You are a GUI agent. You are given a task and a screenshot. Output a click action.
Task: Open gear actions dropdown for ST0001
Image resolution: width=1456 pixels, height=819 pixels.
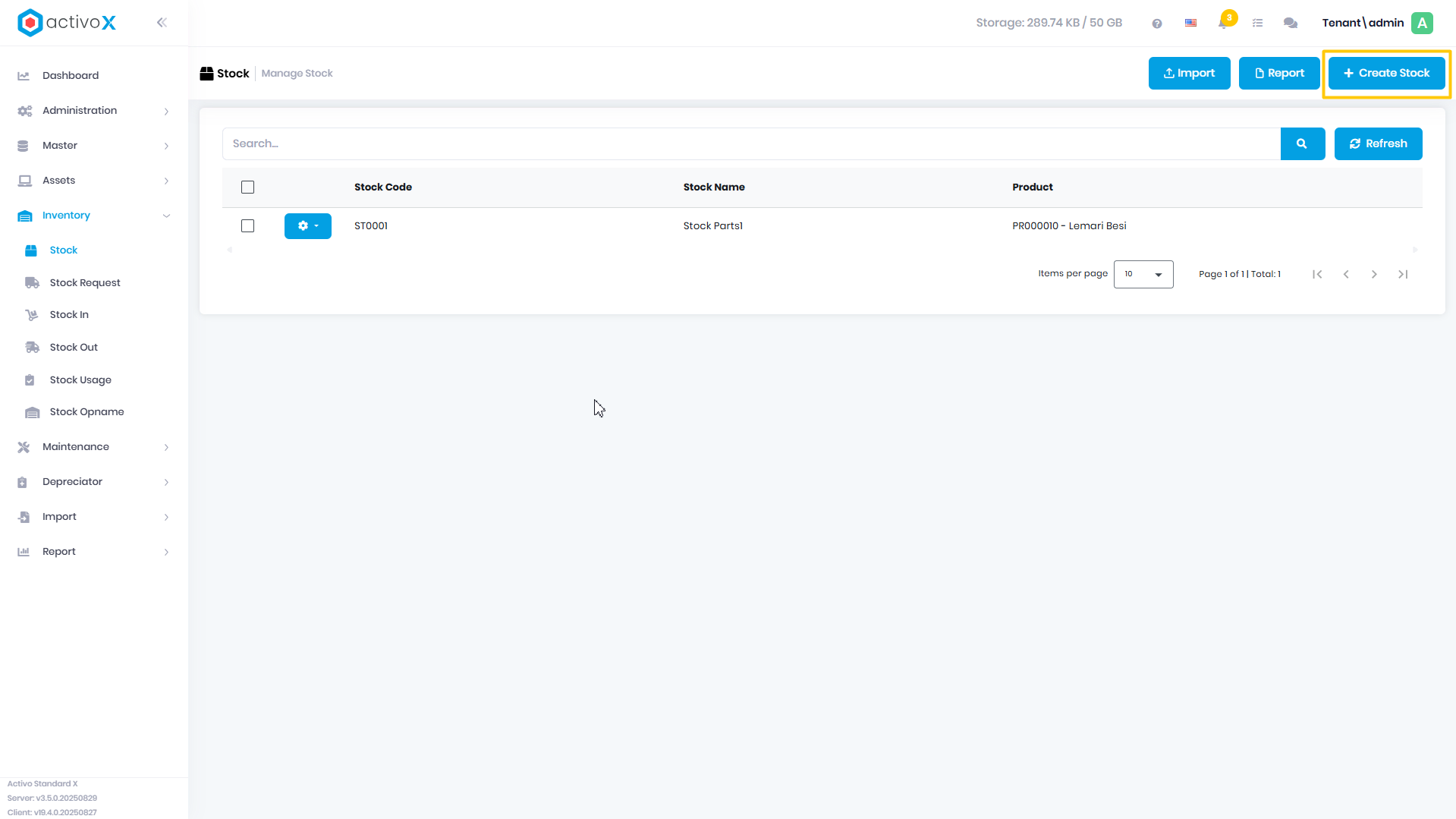(307, 226)
